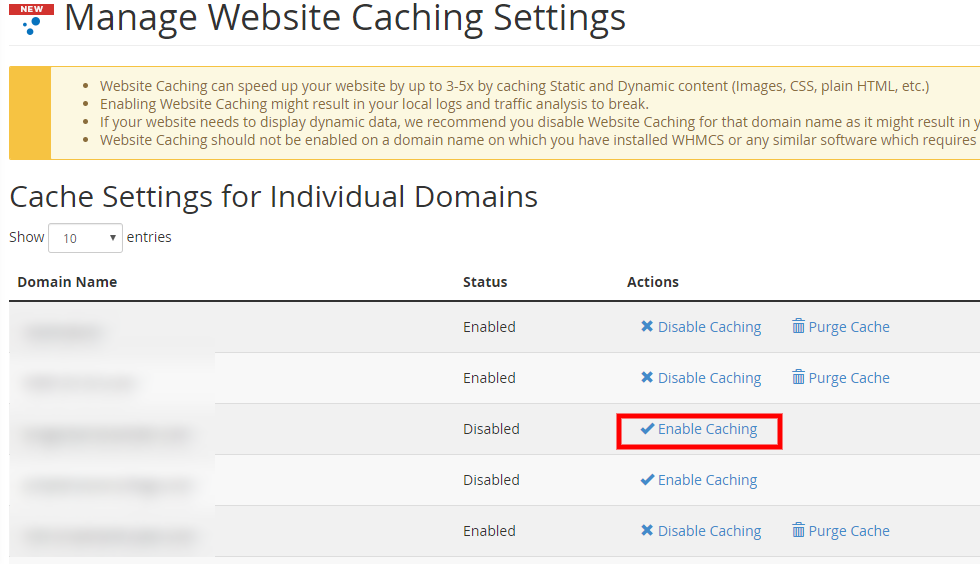Click Disable Caching link for the first domain
Image resolution: width=980 pixels, height=564 pixels.
point(709,327)
